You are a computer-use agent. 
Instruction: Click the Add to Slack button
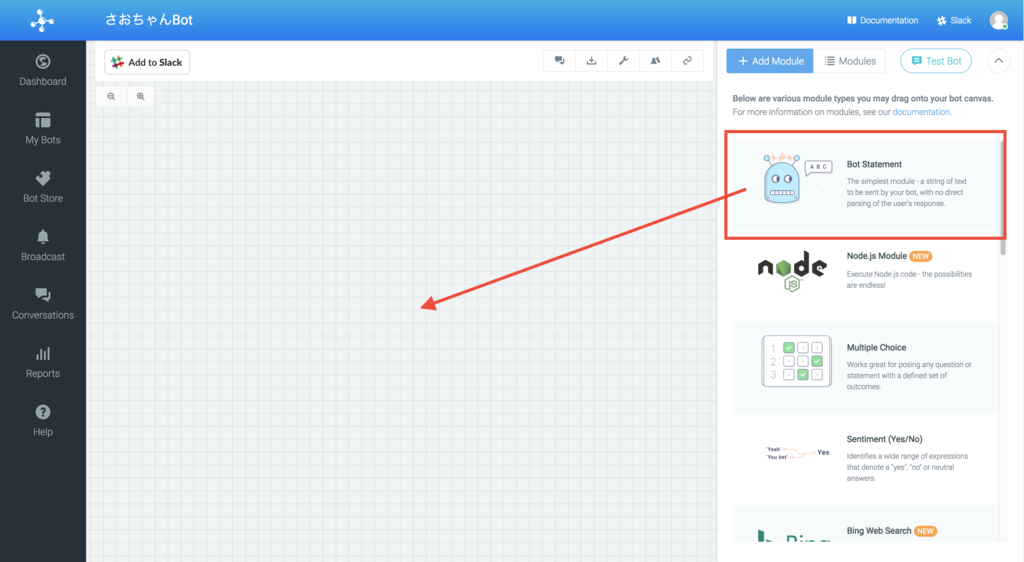[x=147, y=62]
